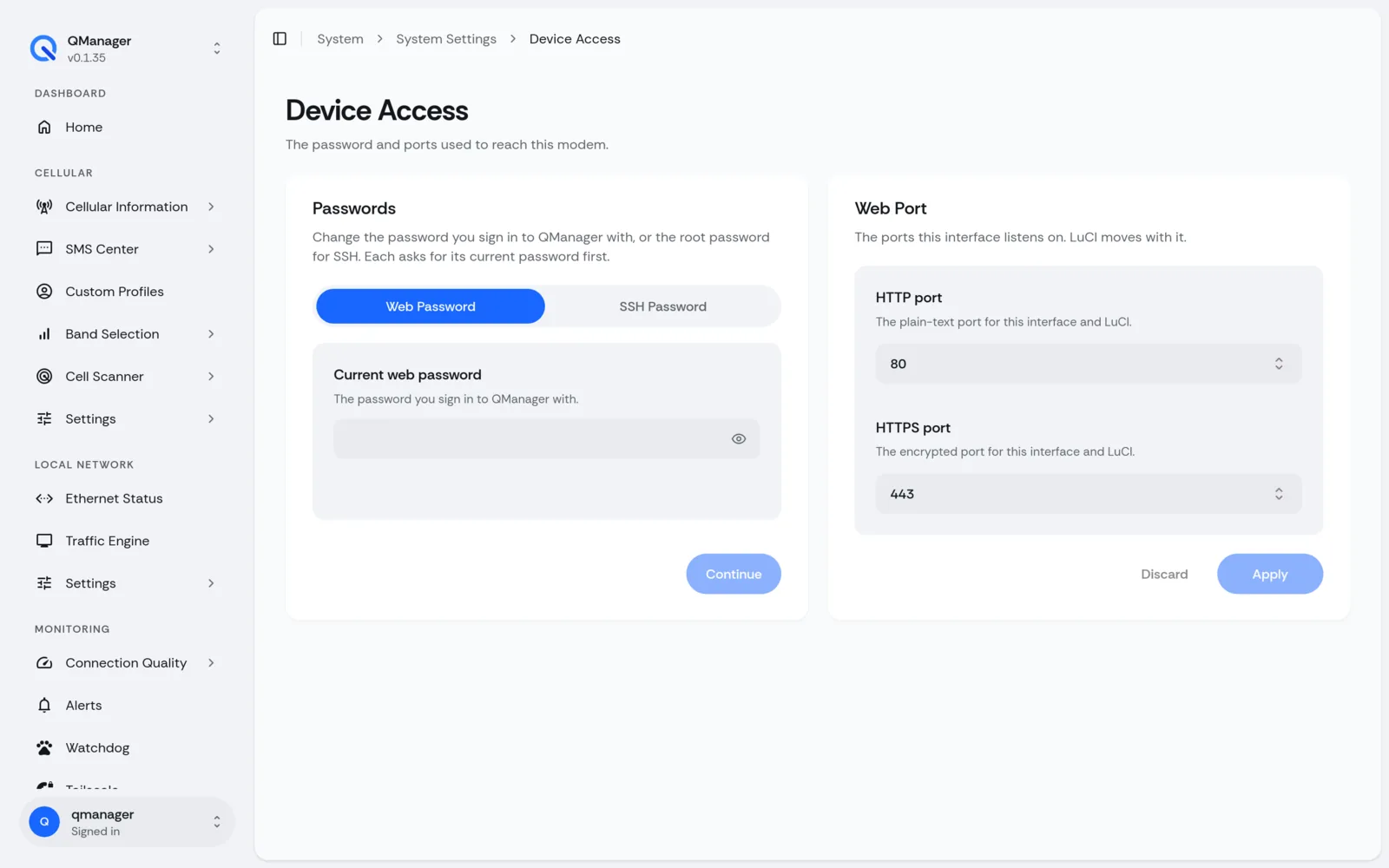The height and width of the screenshot is (868, 1389).
Task: Click the QManager logo icon
Action: click(x=43, y=49)
